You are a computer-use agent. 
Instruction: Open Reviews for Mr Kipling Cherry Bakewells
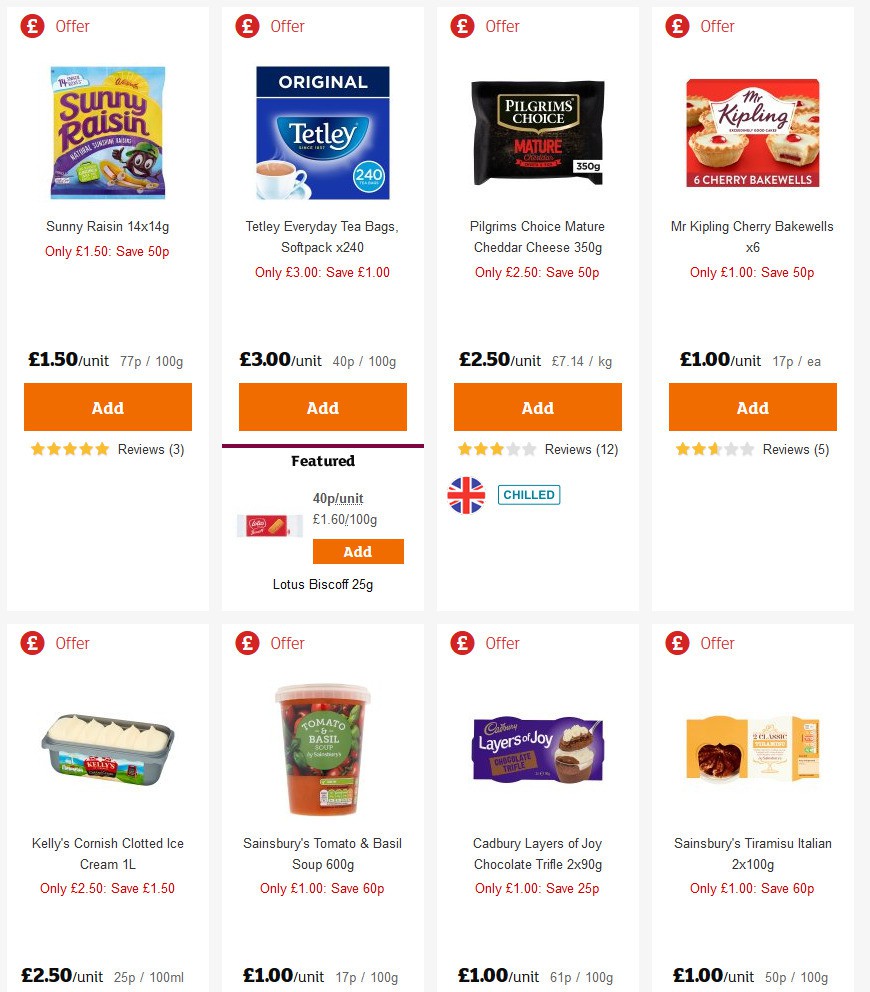pyautogui.click(x=765, y=449)
